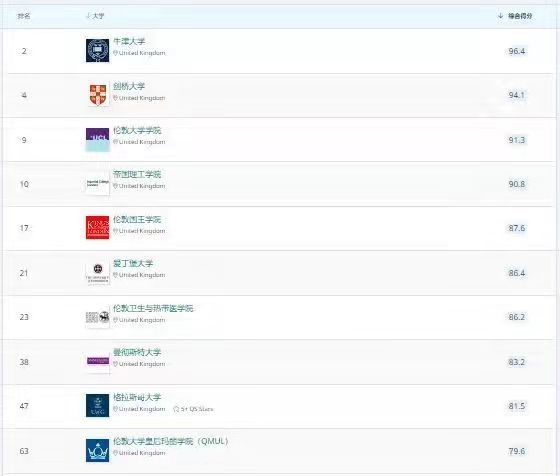Sort by 综合得分 column arrow
Screen dimensions: 560x476
point(500,16)
